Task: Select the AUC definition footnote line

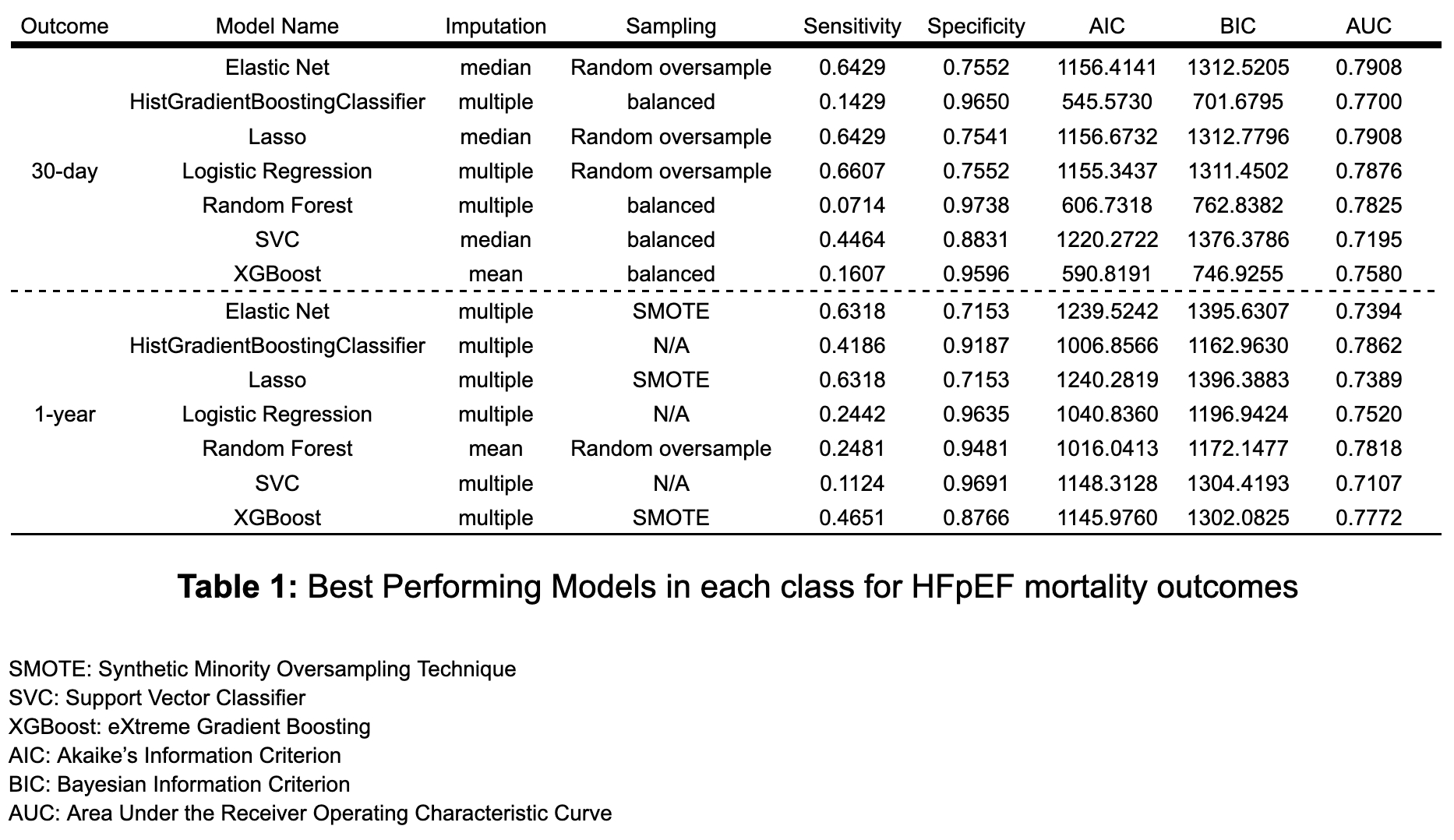Action: [x=310, y=814]
